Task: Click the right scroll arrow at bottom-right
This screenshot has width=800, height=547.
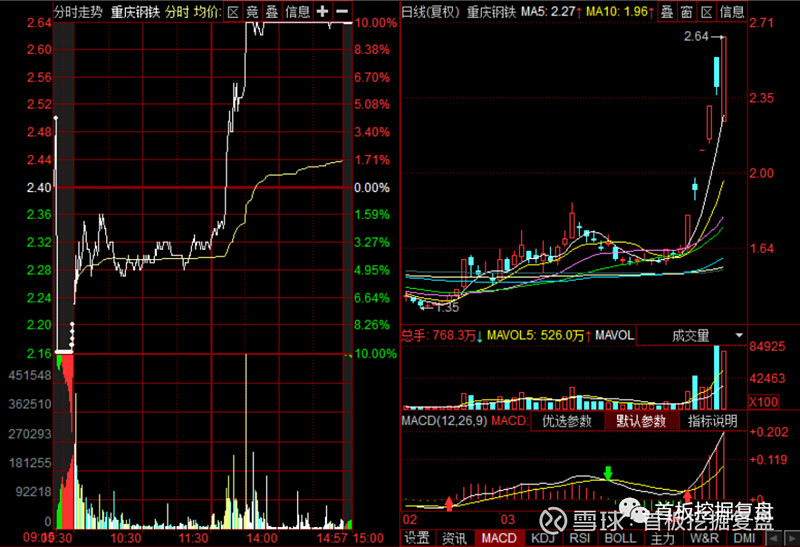Action: click(x=792, y=538)
